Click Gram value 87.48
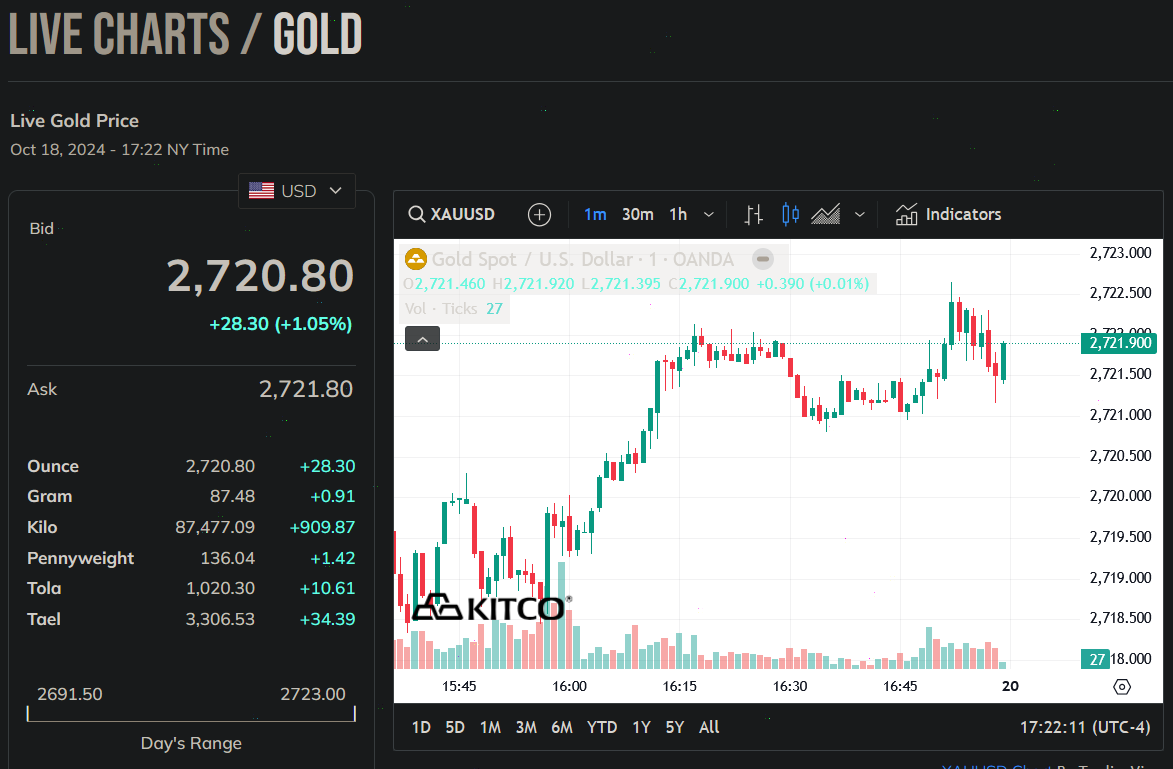The height and width of the screenshot is (769, 1173). [x=232, y=497]
